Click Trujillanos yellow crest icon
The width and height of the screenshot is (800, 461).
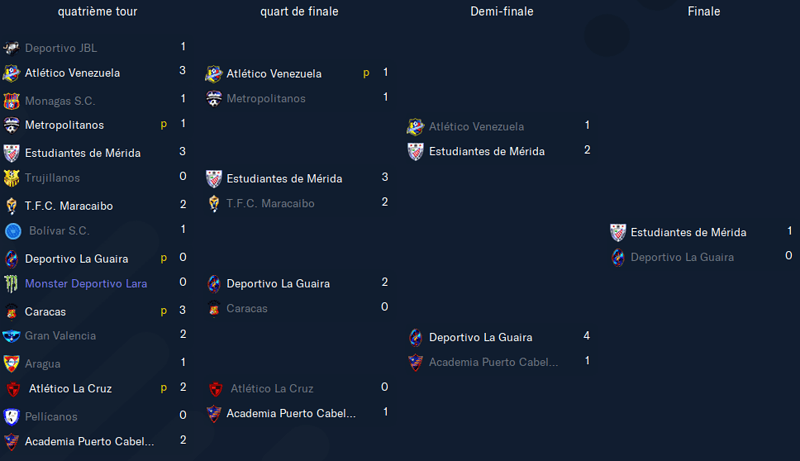click(11, 178)
